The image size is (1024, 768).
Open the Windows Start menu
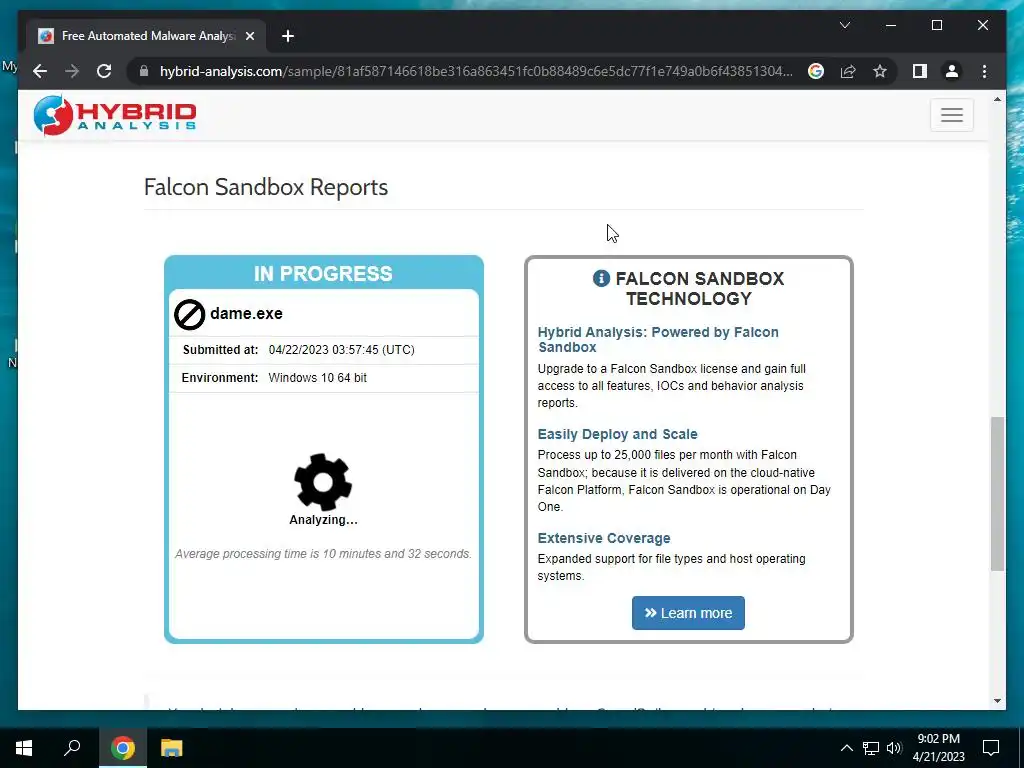coord(24,748)
